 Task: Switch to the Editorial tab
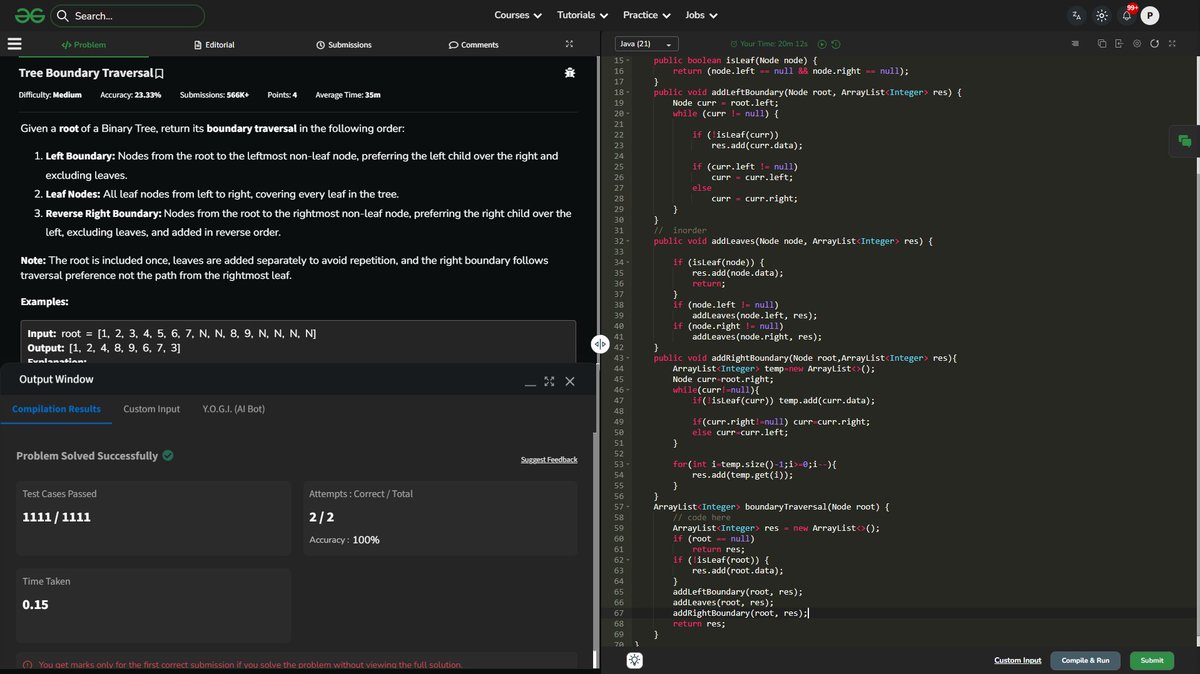[214, 45]
